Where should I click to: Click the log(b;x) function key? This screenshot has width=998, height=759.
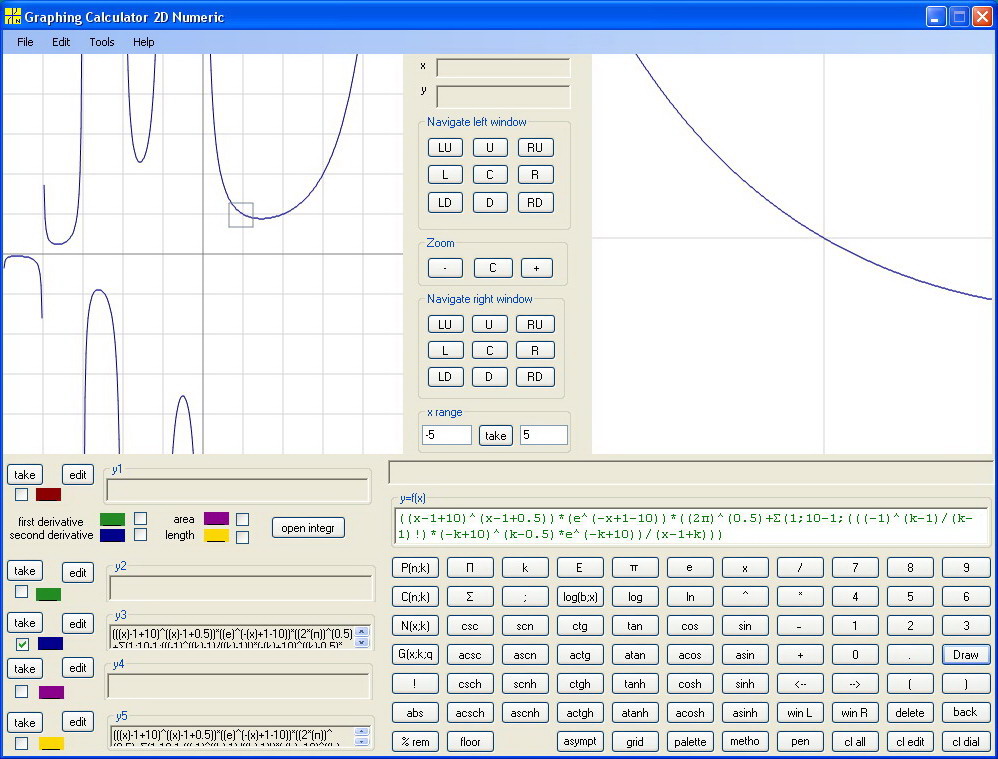point(580,597)
